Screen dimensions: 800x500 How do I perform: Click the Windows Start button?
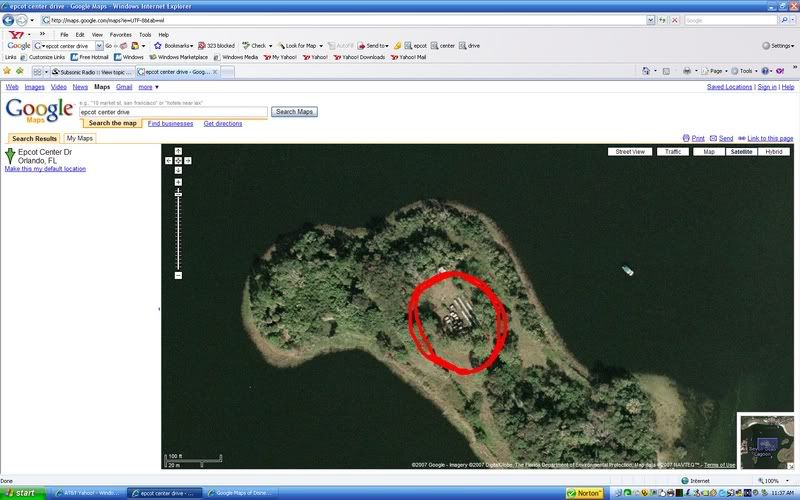[22, 493]
